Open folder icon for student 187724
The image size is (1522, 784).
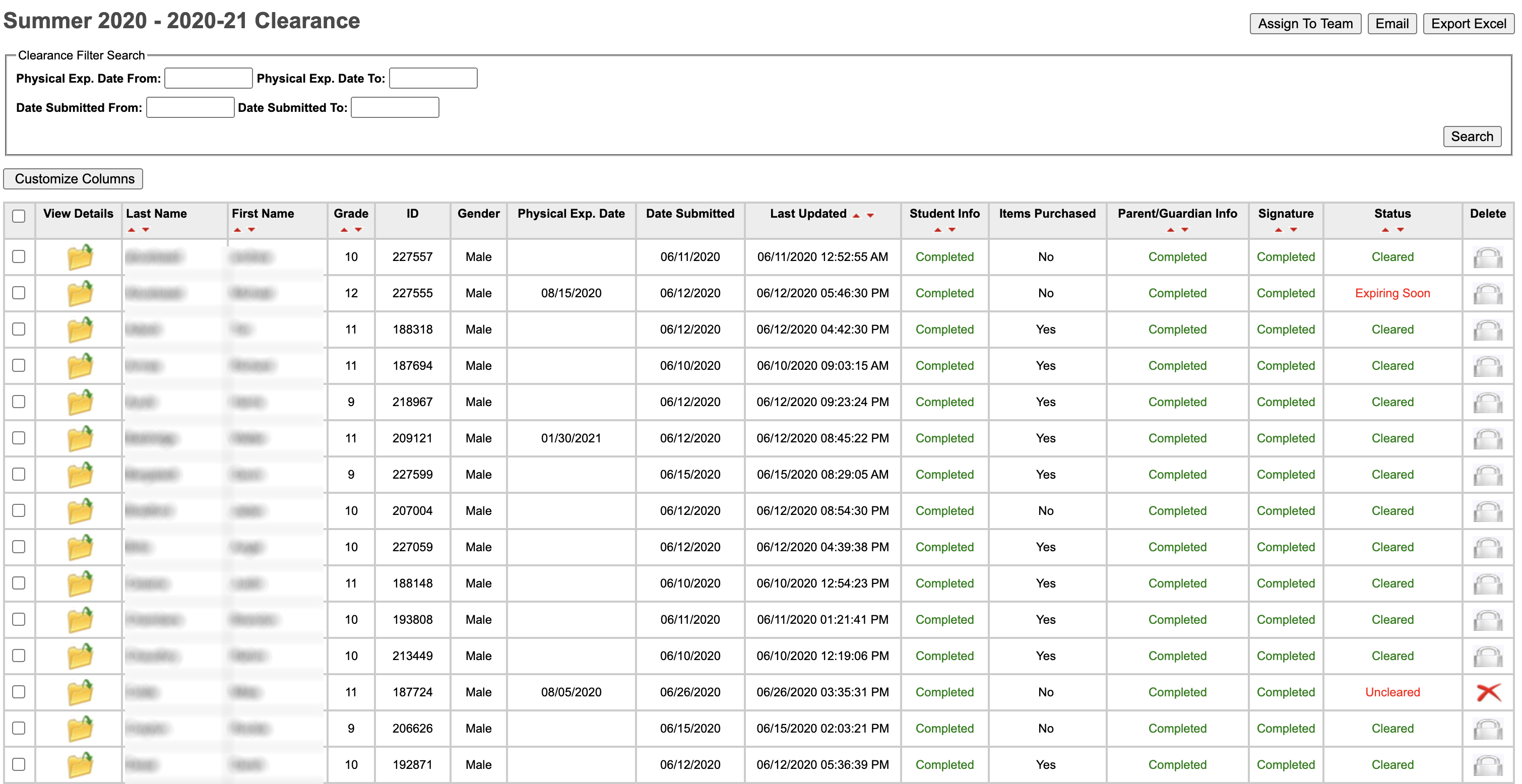click(80, 692)
